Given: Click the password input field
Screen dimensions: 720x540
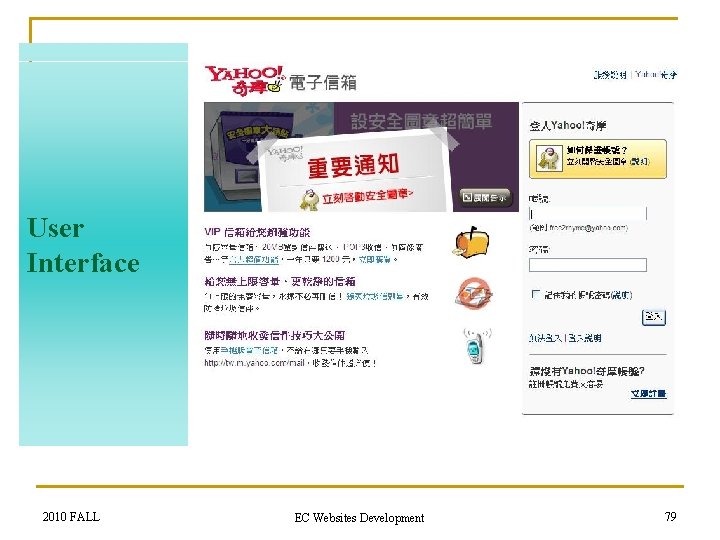Looking at the screenshot, I should point(588,265).
